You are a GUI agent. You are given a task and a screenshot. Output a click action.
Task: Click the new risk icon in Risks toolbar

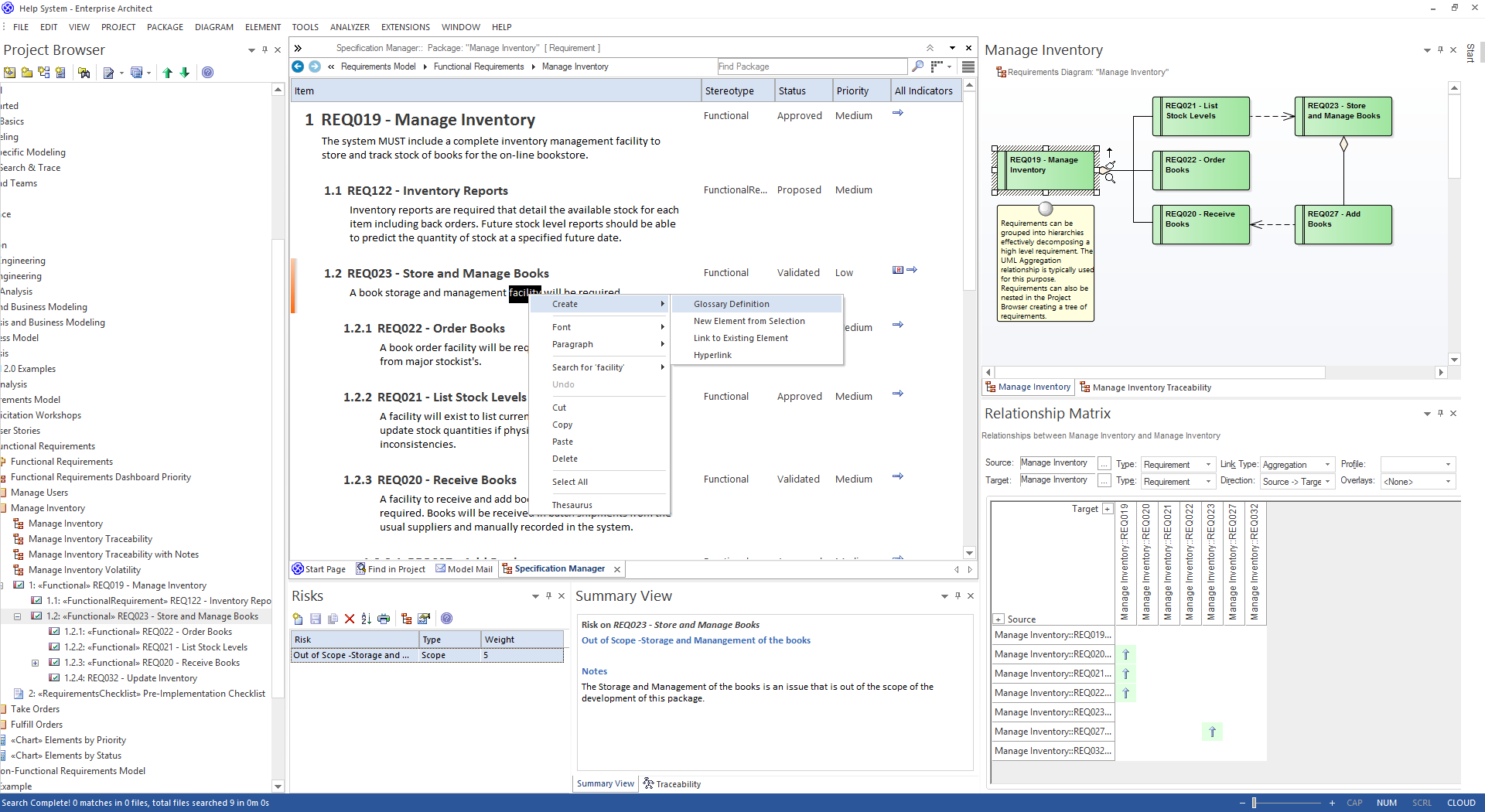(x=298, y=619)
